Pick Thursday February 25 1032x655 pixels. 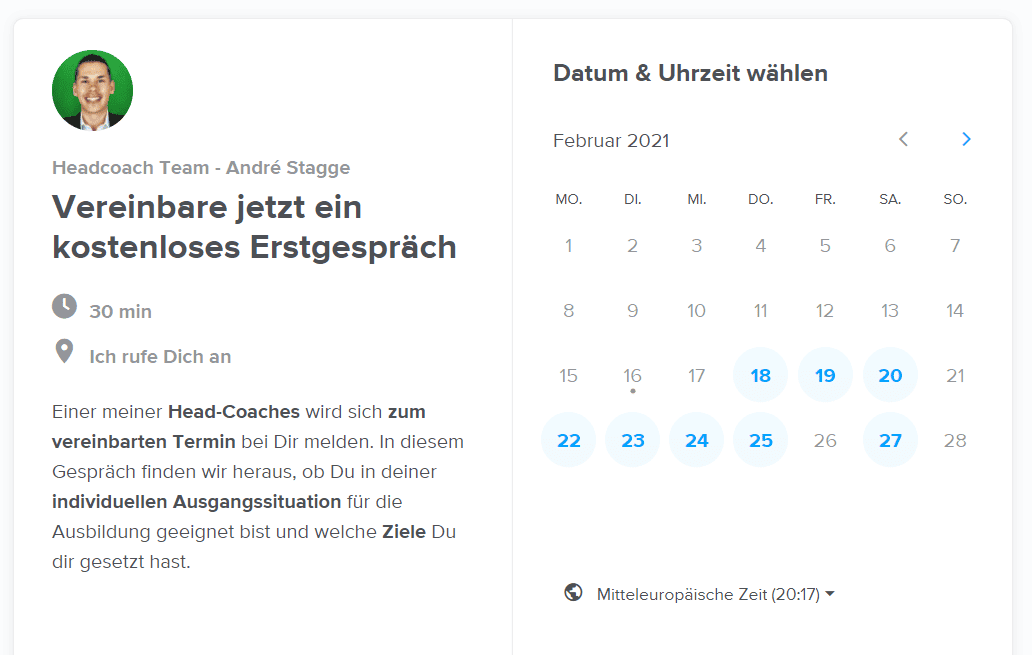(x=761, y=440)
